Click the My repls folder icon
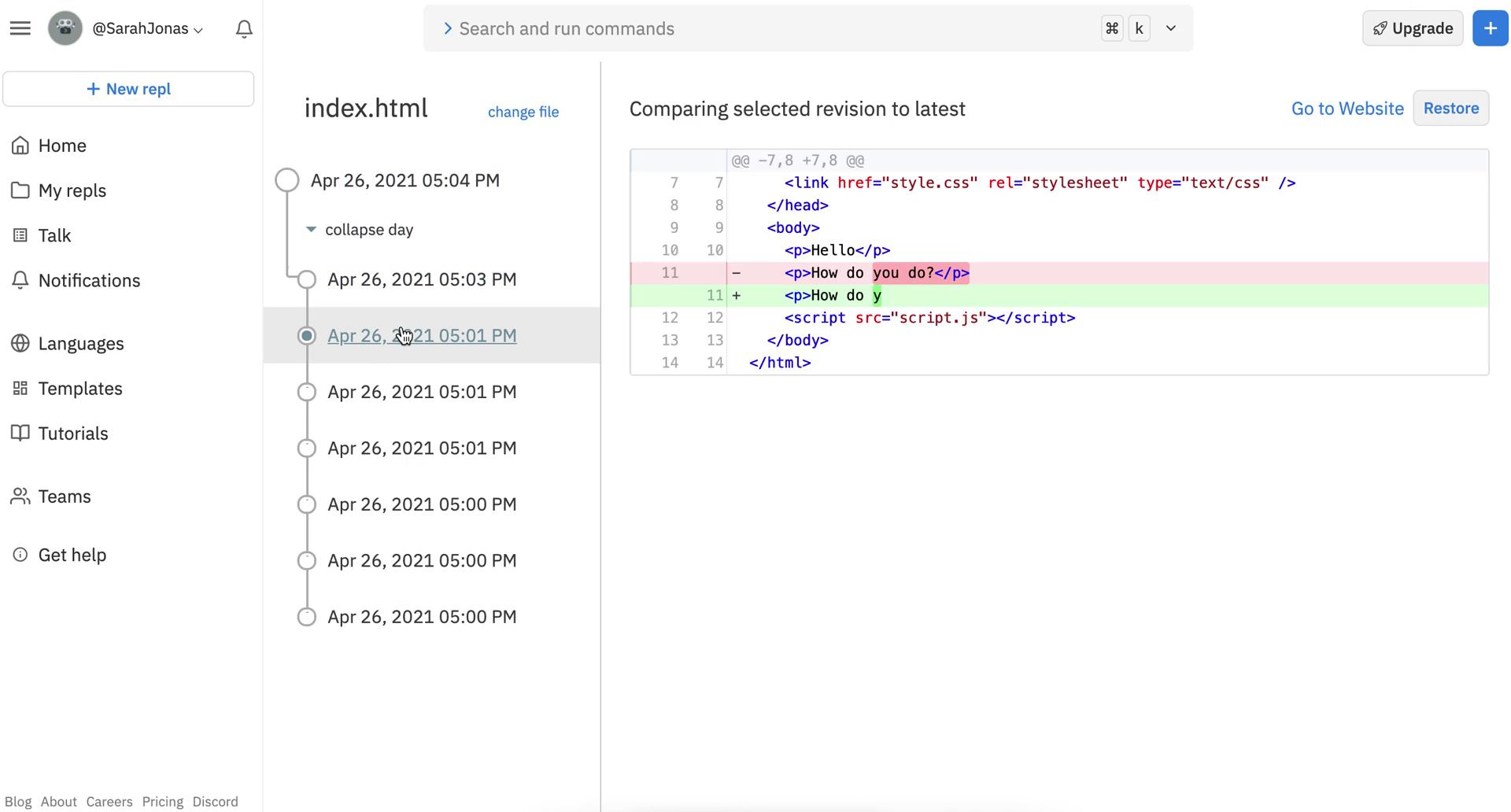The image size is (1511, 812). coord(20,190)
